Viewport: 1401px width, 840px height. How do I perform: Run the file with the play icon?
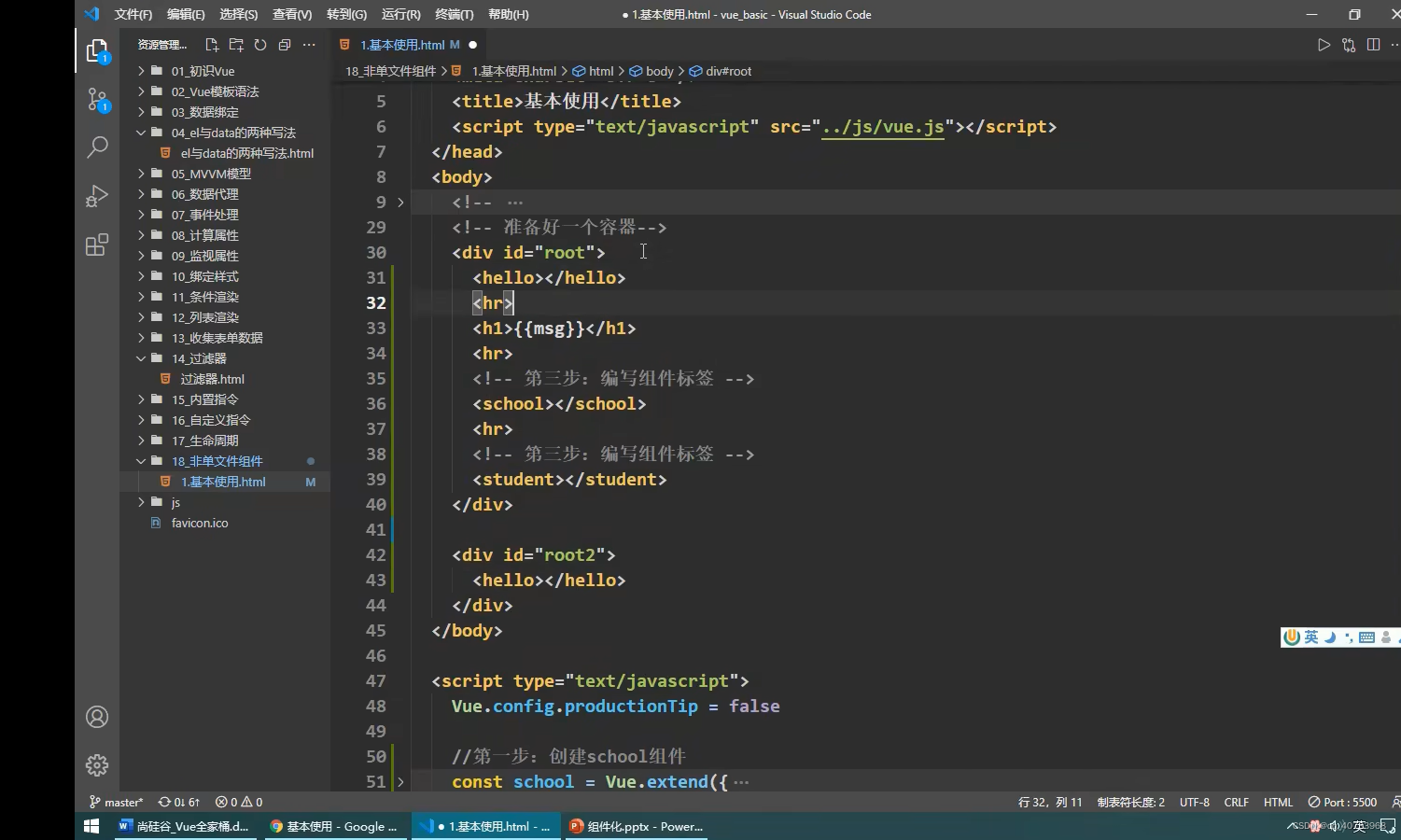tap(1324, 45)
